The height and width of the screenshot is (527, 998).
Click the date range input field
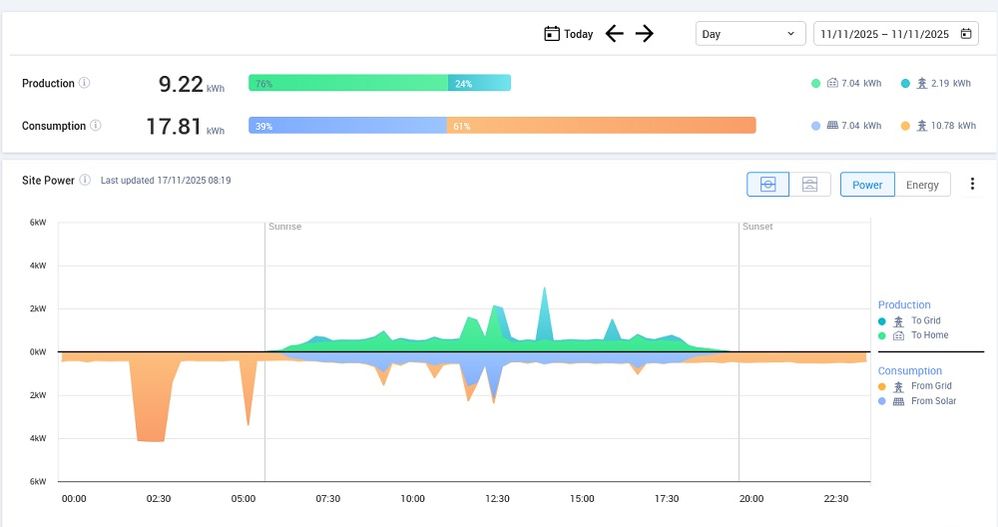(896, 34)
